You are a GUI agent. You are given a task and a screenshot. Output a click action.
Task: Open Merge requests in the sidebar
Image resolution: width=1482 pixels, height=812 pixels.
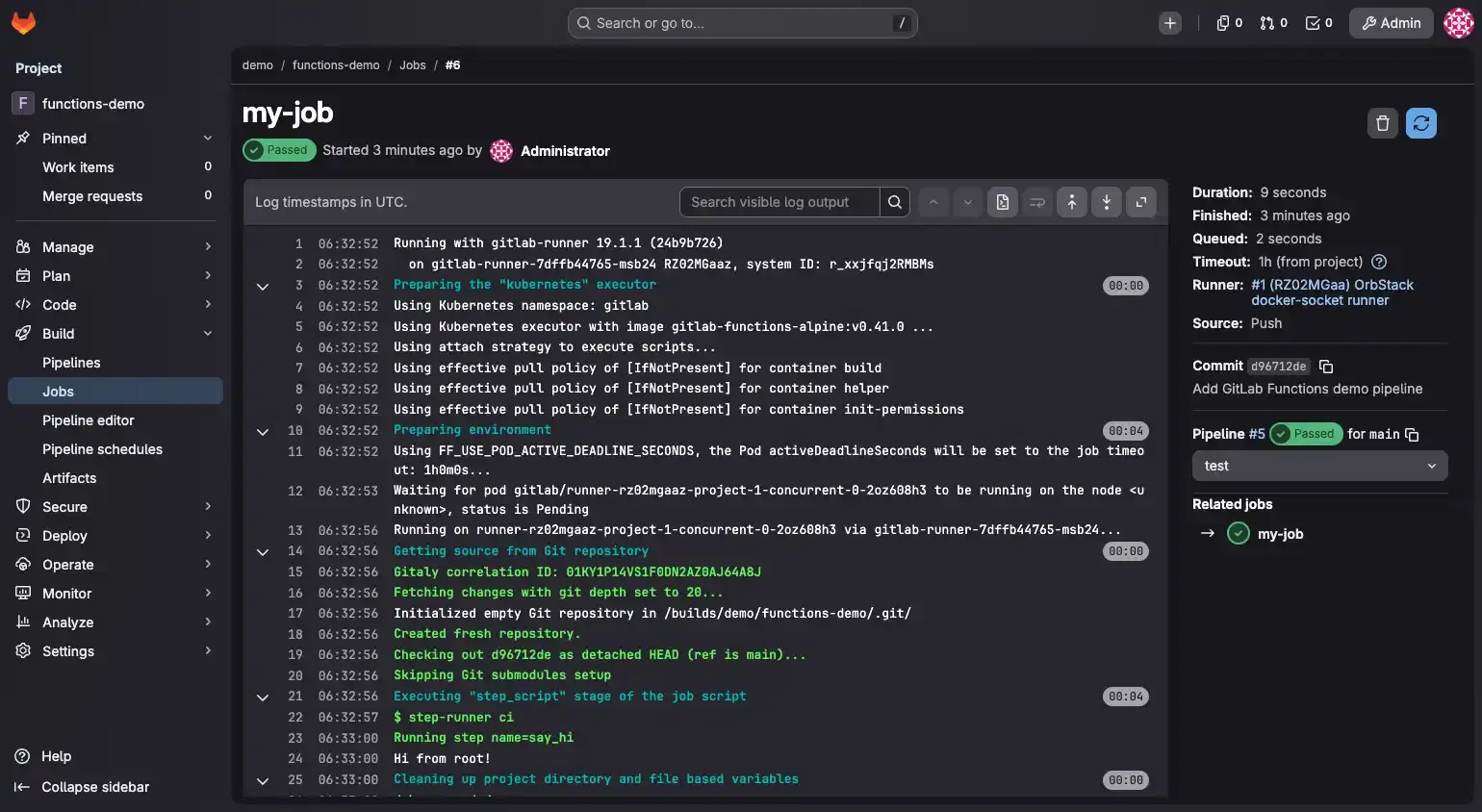tap(115, 196)
